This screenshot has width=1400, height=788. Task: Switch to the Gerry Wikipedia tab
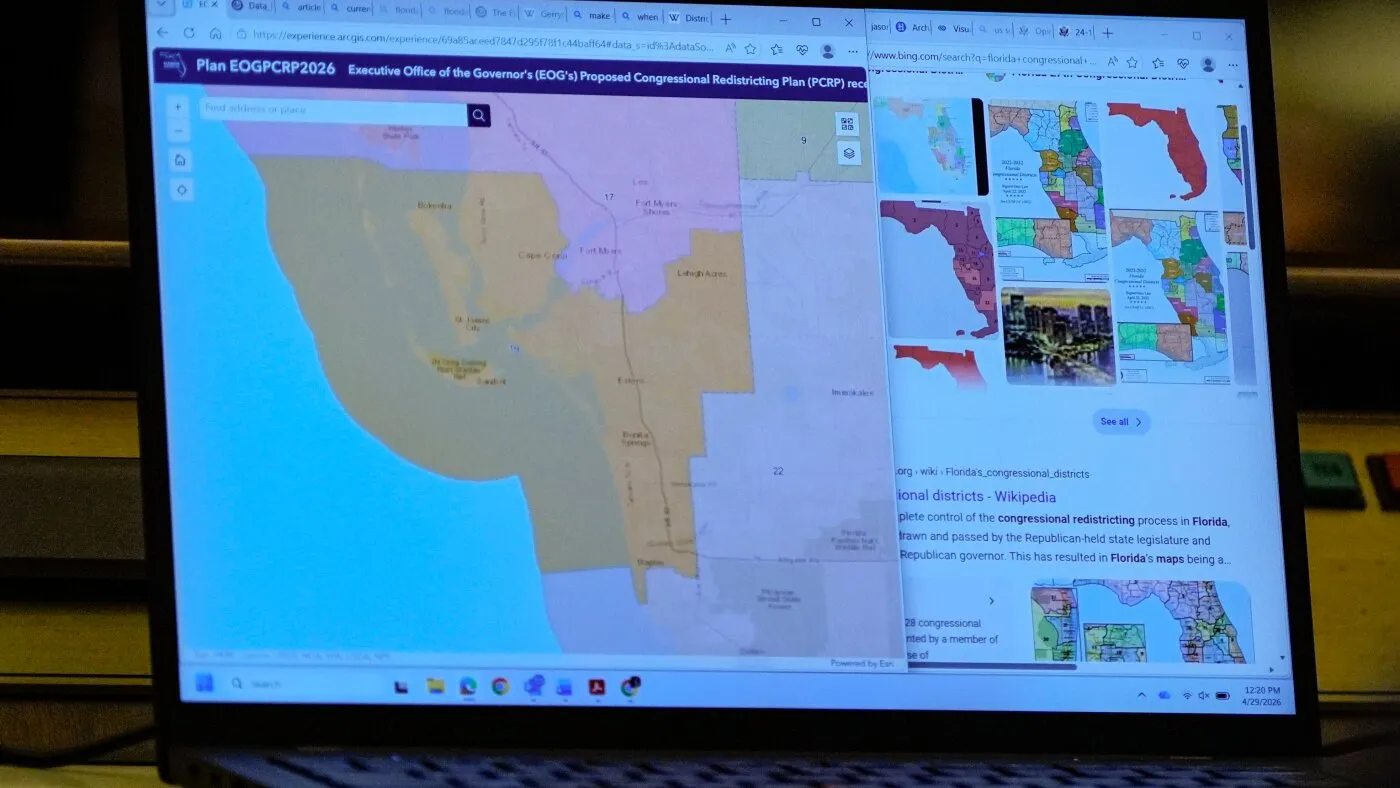(543, 14)
